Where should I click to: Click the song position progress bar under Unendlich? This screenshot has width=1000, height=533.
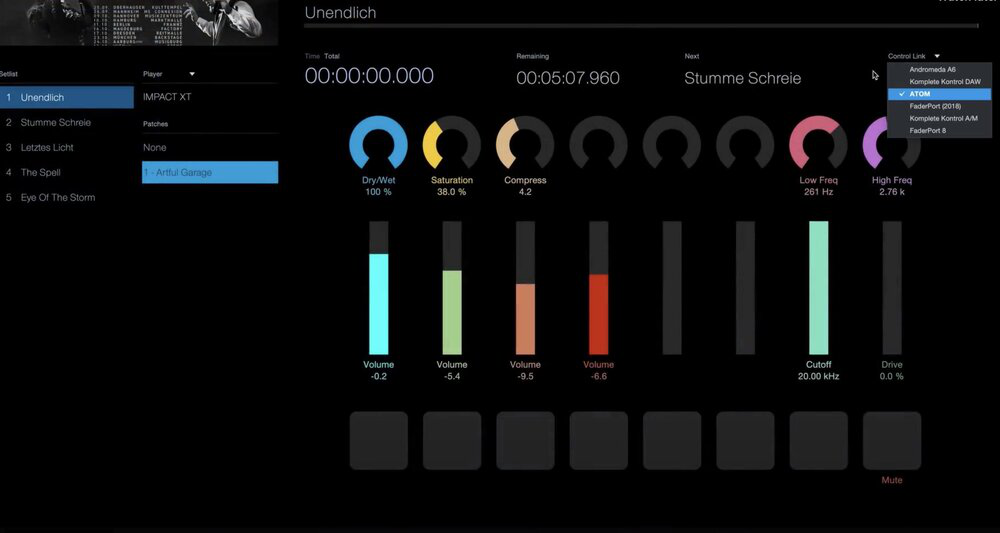pos(641,26)
